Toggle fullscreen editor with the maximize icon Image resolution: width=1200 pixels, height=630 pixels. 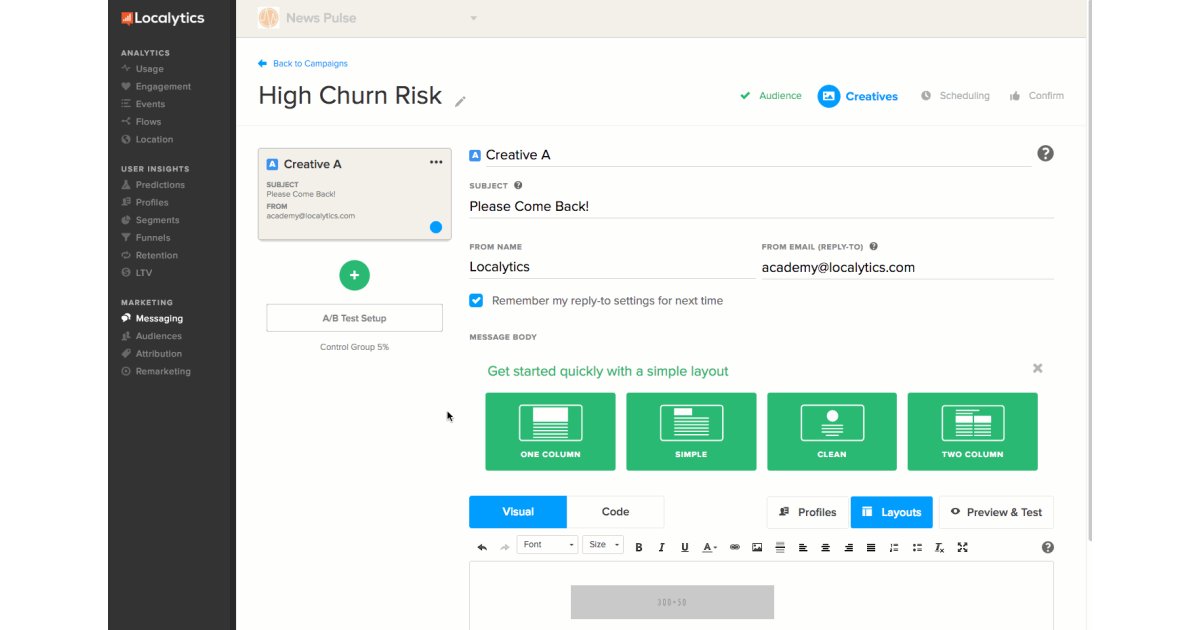point(962,547)
